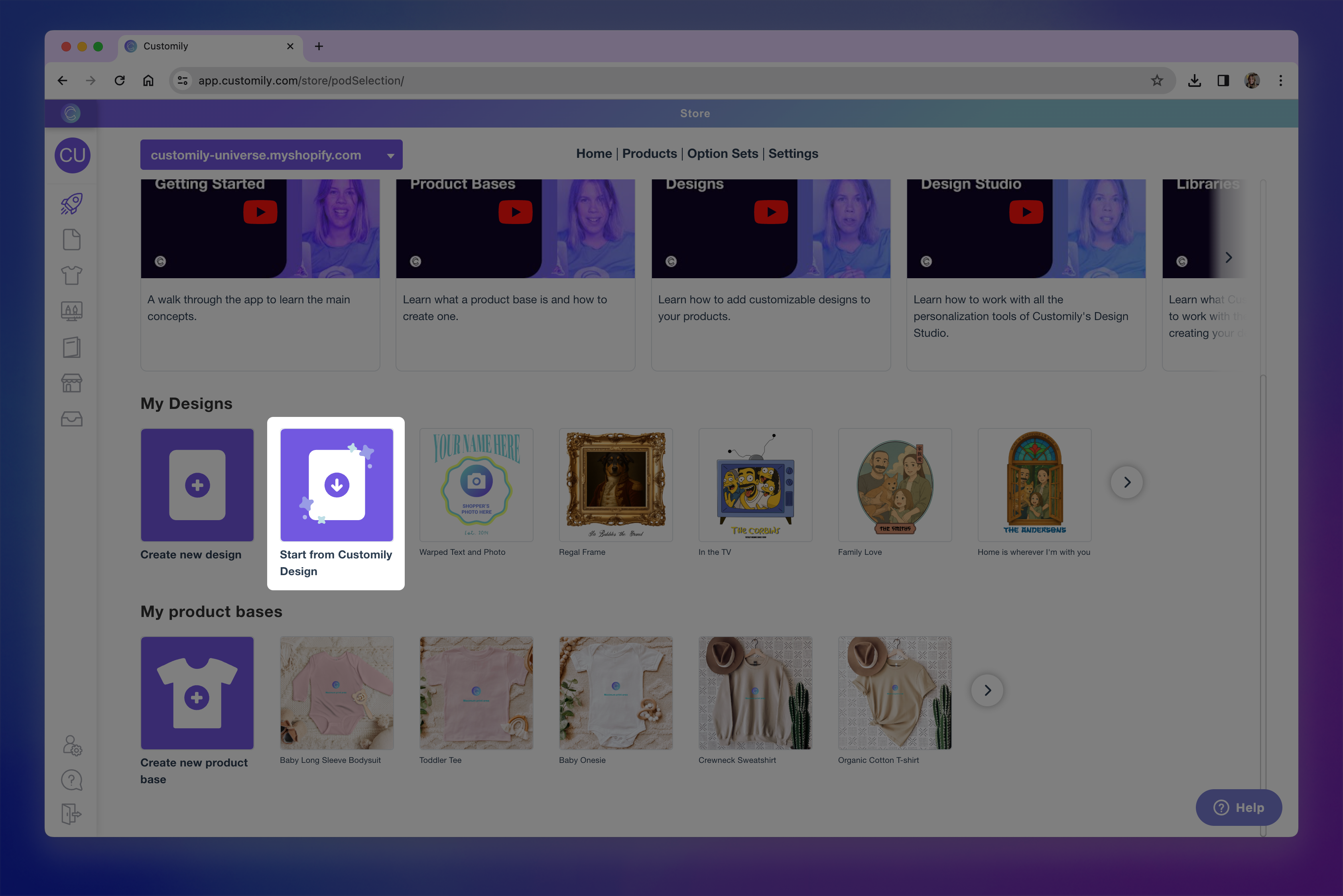Open the t-shirt product bases sidebar icon
The width and height of the screenshot is (1343, 896).
tap(71, 275)
